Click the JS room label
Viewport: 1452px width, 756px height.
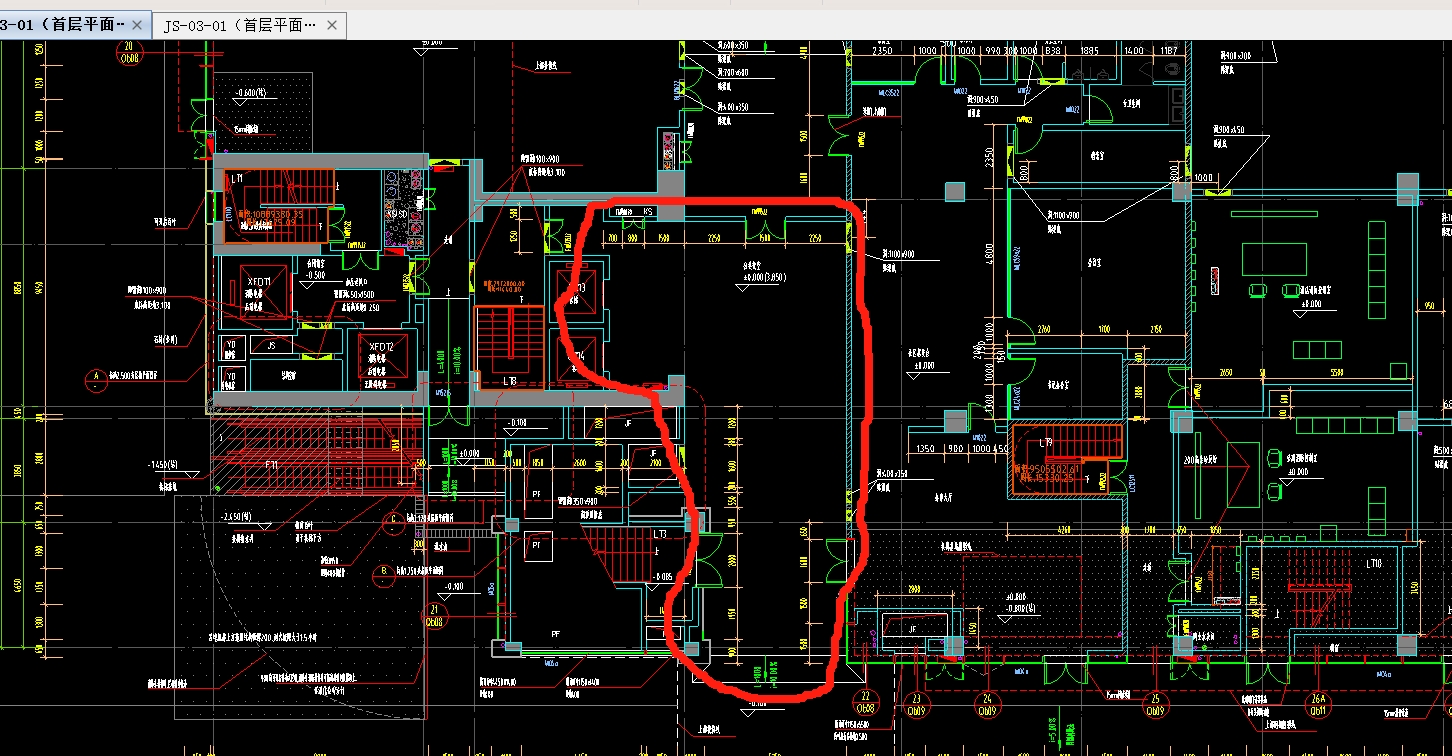[270, 346]
